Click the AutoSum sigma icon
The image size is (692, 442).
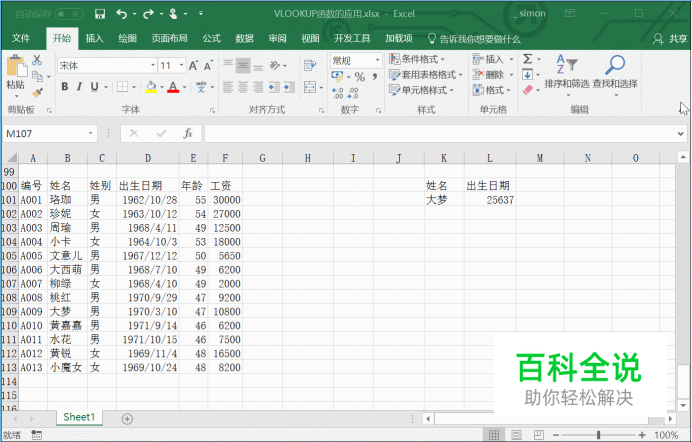click(x=527, y=59)
